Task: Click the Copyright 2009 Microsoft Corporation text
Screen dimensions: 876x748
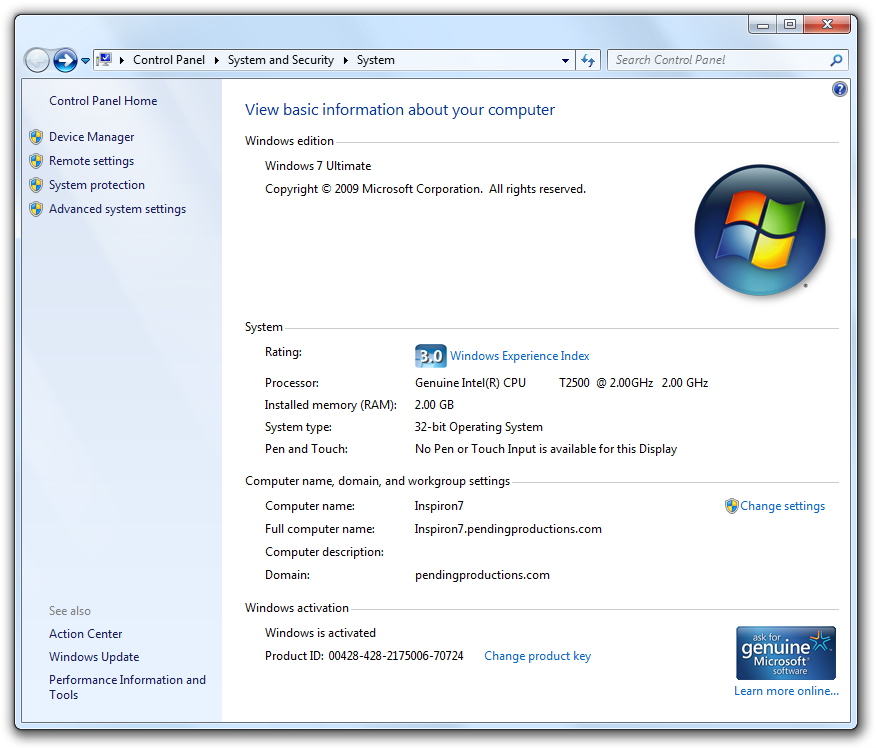Action: 425,189
